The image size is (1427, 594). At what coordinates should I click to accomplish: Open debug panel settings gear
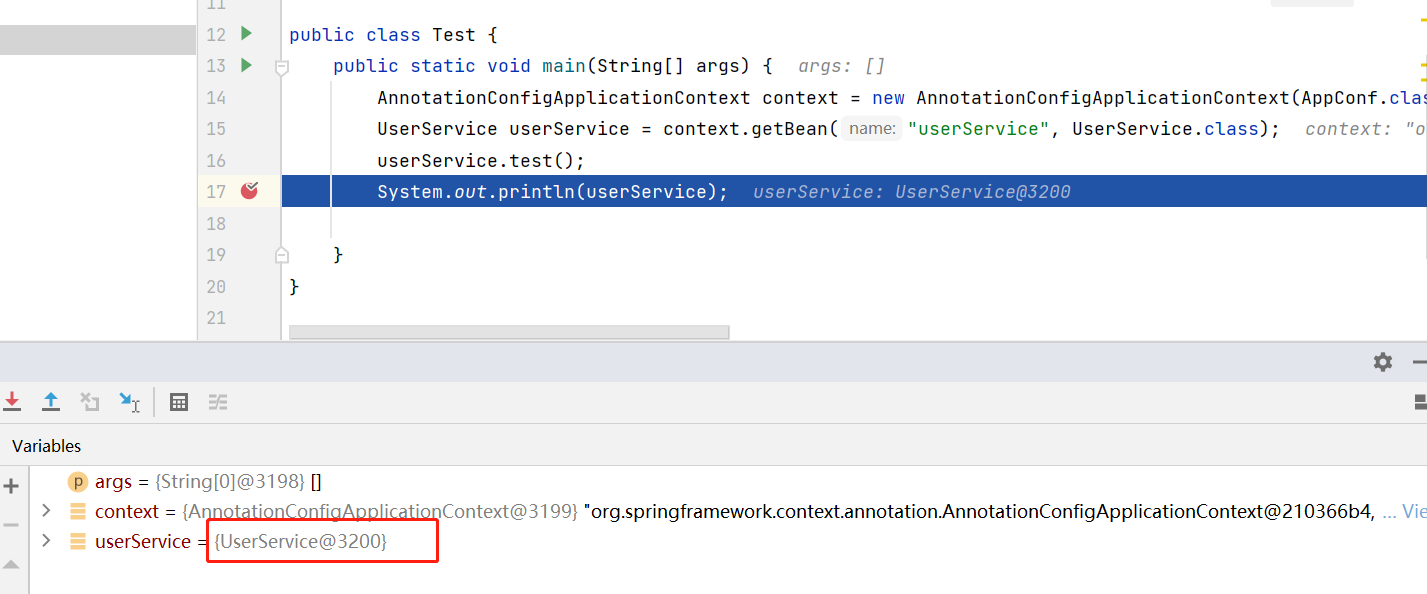pyautogui.click(x=1383, y=362)
